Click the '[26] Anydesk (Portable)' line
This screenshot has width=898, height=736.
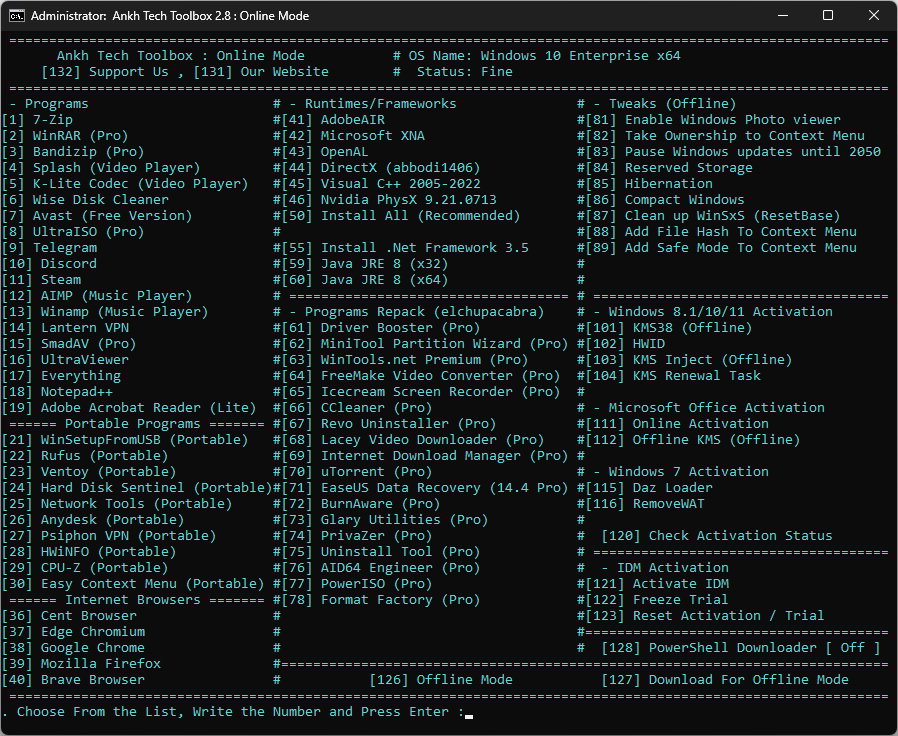pyautogui.click(x=93, y=521)
